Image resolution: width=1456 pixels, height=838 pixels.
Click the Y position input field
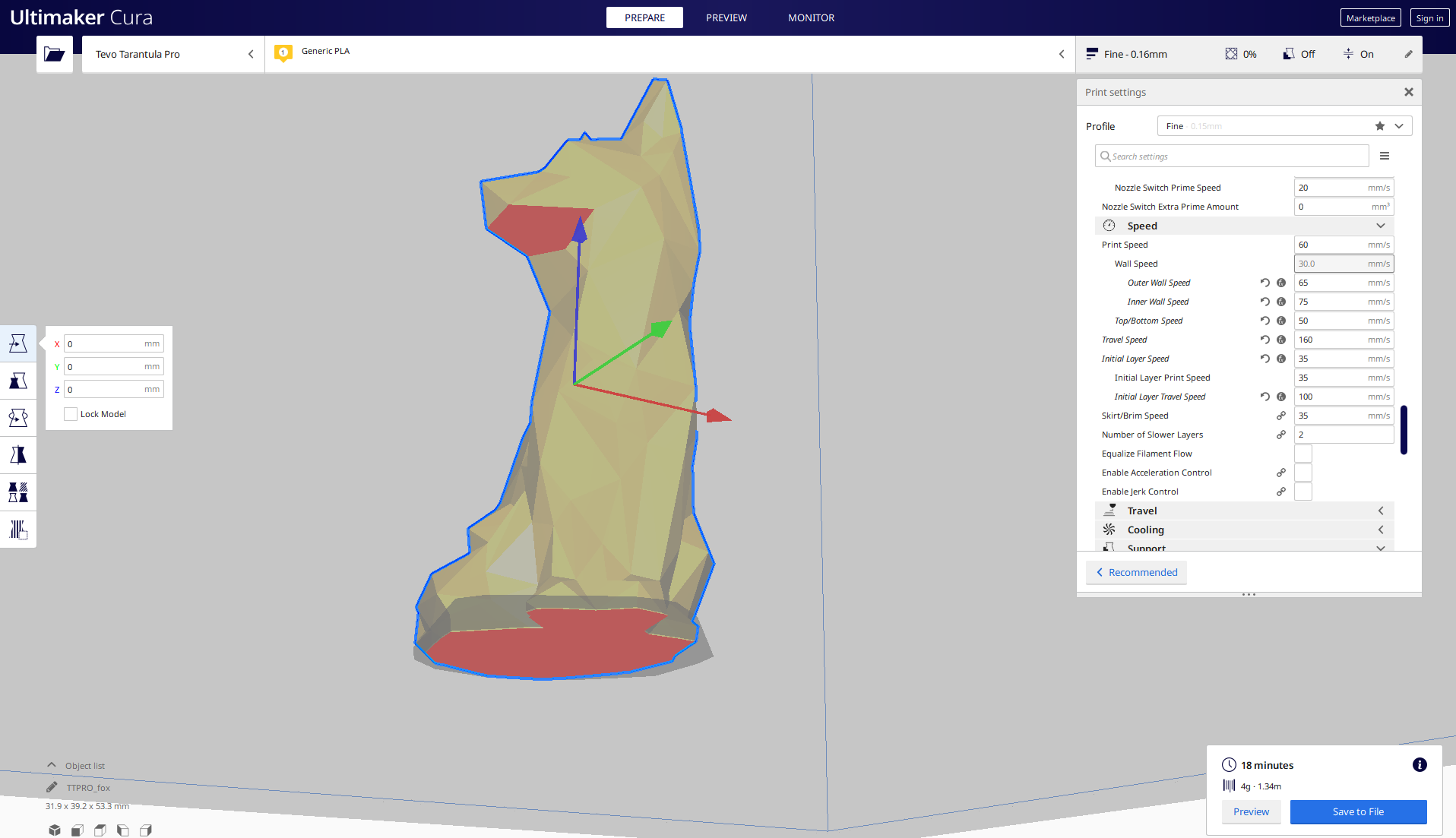[114, 366]
